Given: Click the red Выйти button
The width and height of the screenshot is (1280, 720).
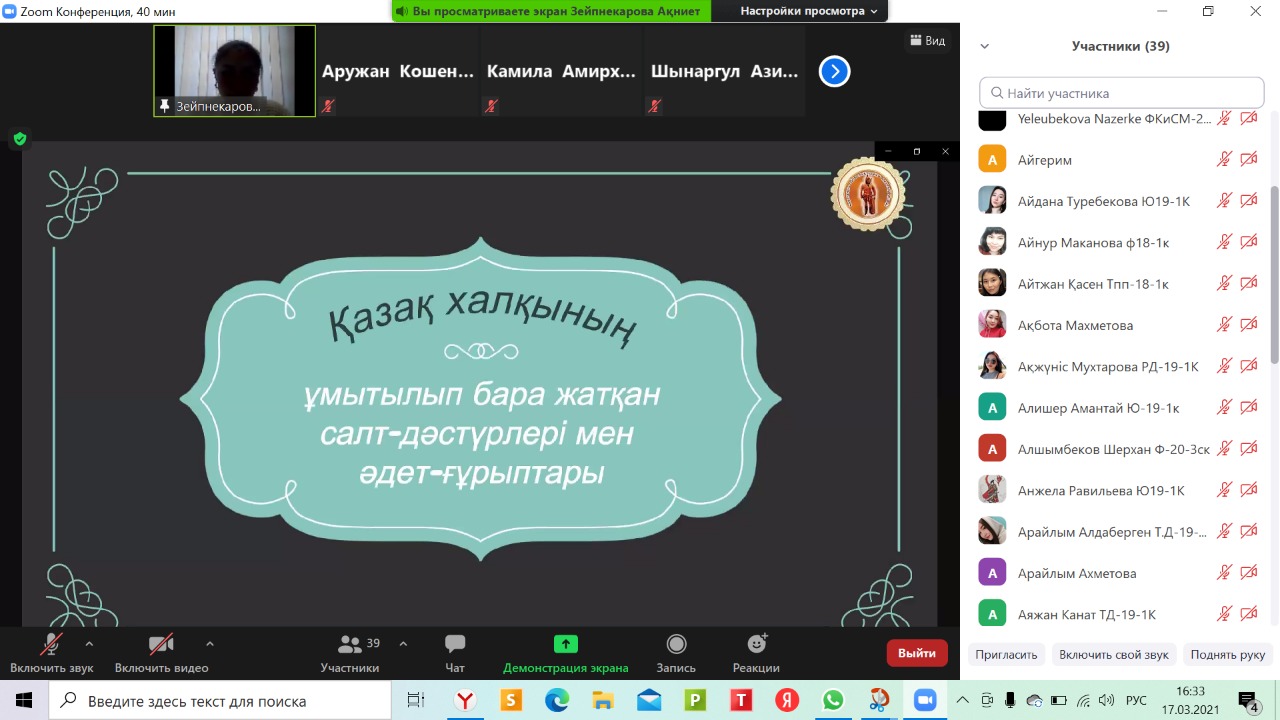Looking at the screenshot, I should click(916, 653).
